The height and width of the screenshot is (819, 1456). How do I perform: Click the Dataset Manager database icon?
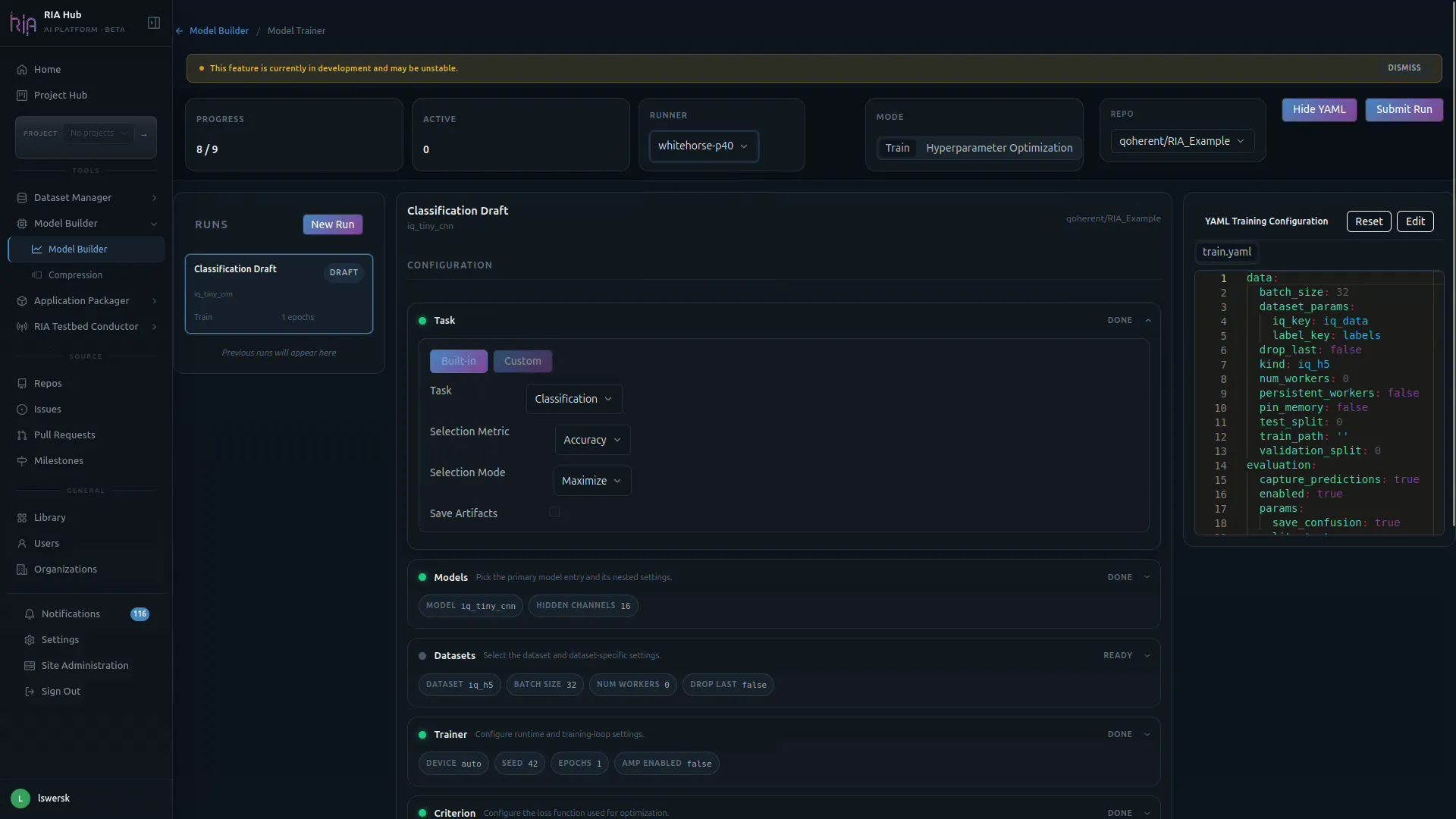tap(22, 198)
